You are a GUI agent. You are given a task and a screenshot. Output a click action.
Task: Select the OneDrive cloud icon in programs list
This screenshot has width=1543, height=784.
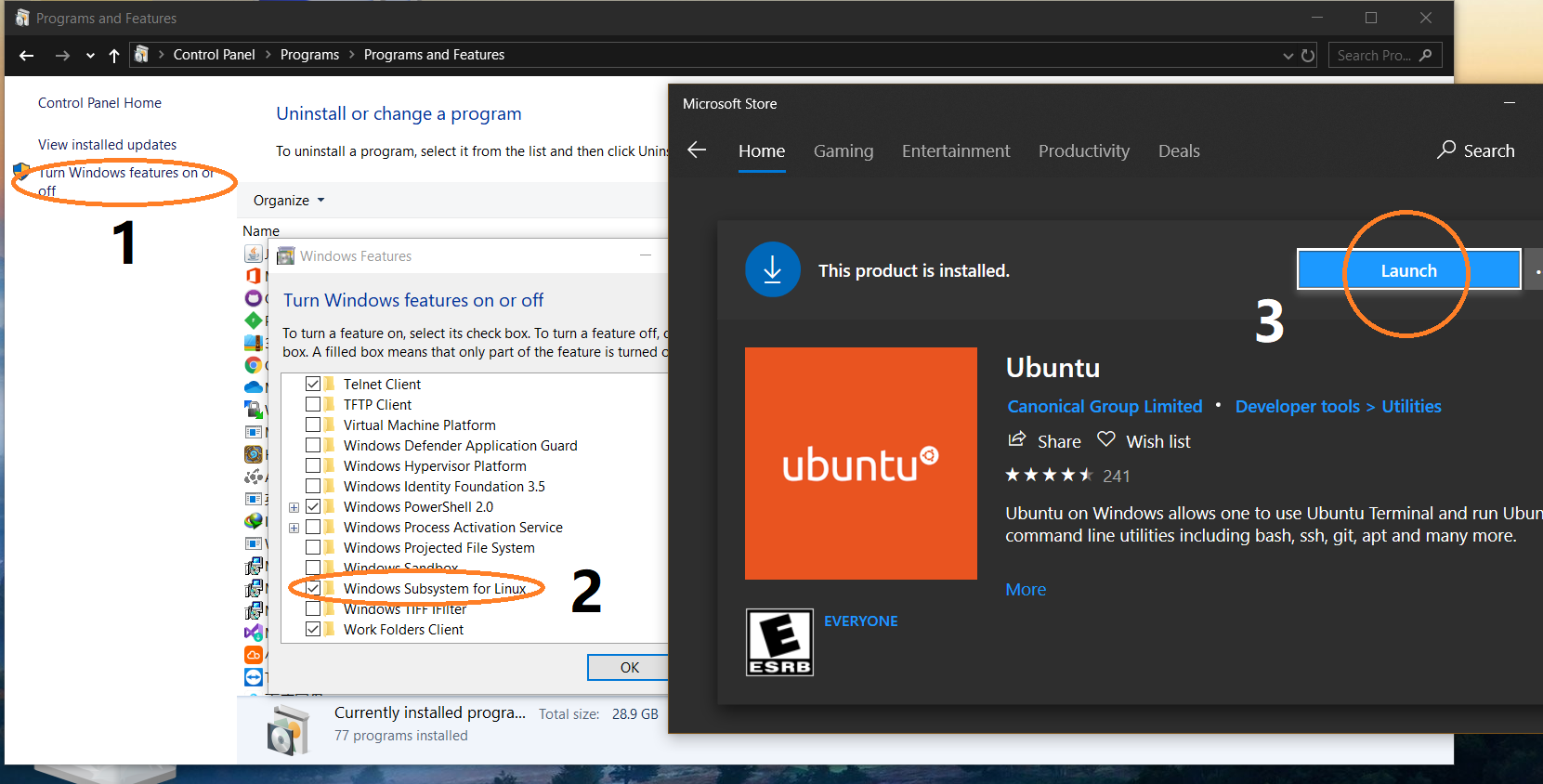point(253,387)
